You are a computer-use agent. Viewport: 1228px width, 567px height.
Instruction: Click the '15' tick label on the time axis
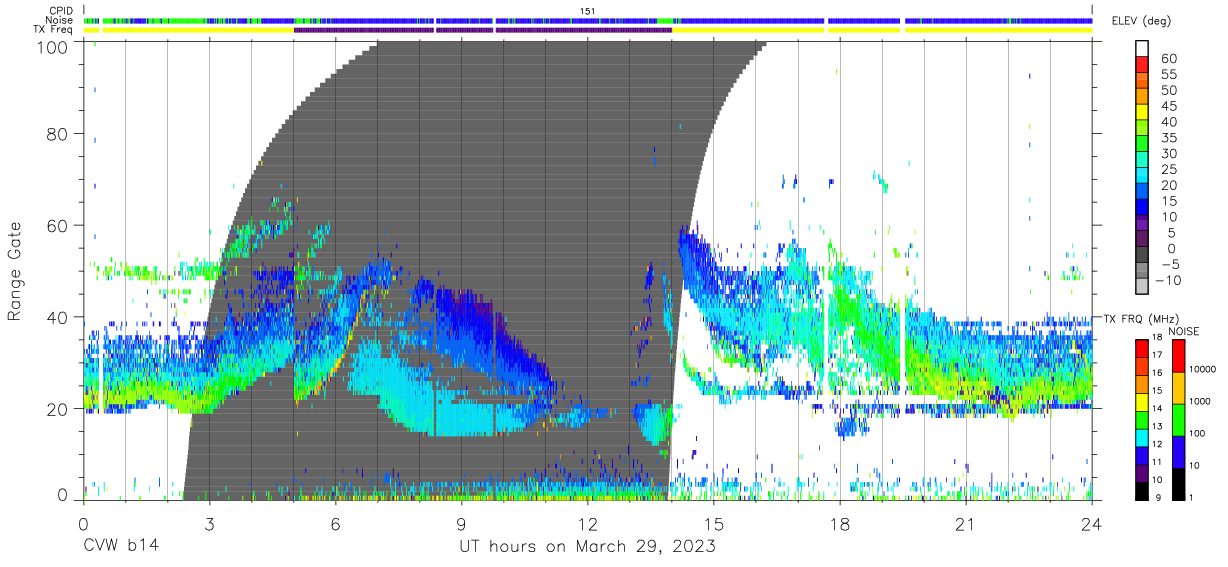point(714,524)
